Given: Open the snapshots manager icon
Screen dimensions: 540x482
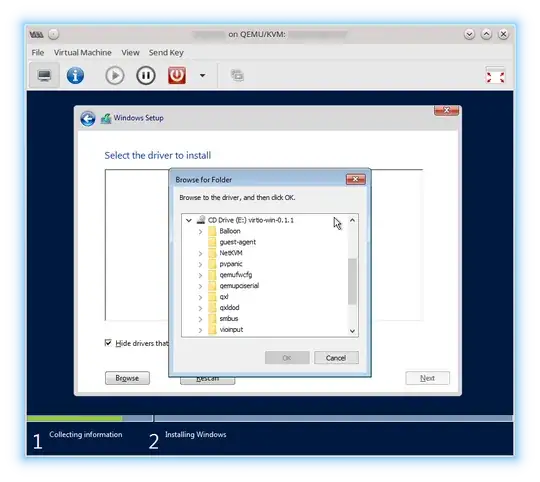Looking at the screenshot, I should [237, 75].
